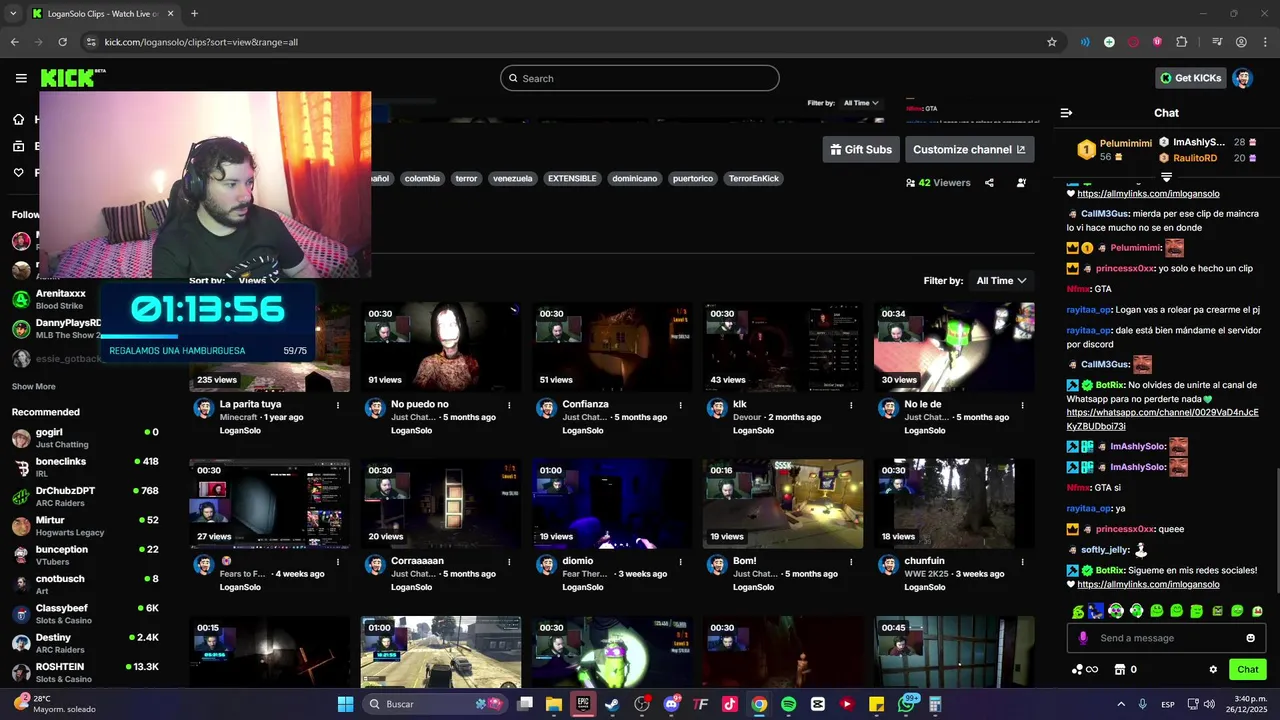Screen dimensions: 1280x720
Task: Click the purple microphone icon in chat input
Action: coord(1083,638)
